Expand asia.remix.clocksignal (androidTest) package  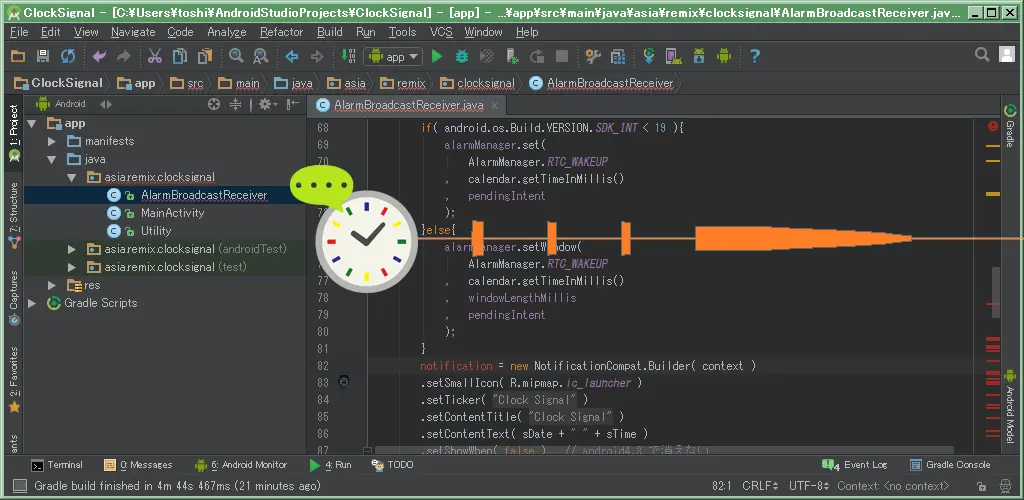[x=71, y=249]
